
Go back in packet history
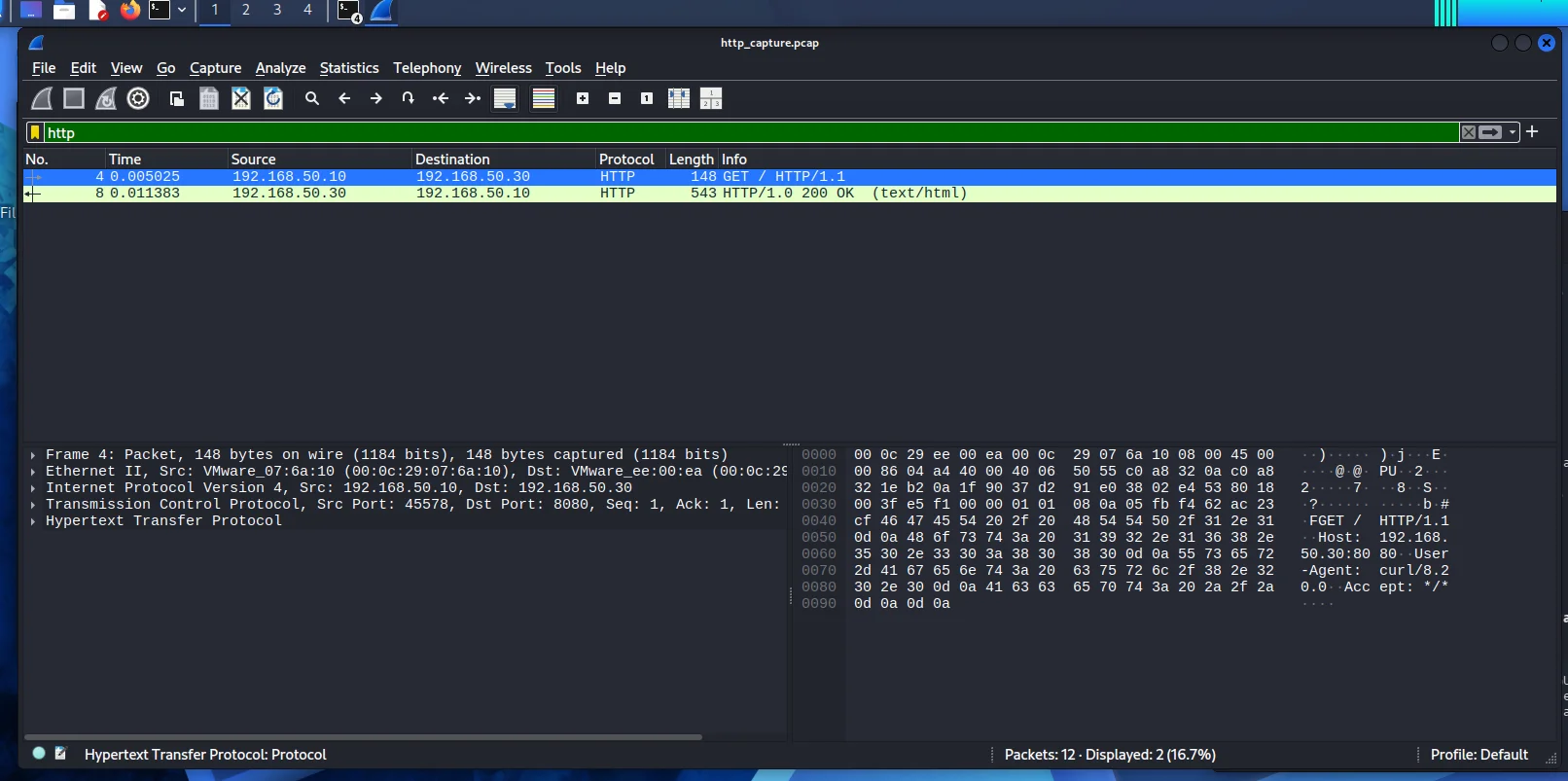344,98
